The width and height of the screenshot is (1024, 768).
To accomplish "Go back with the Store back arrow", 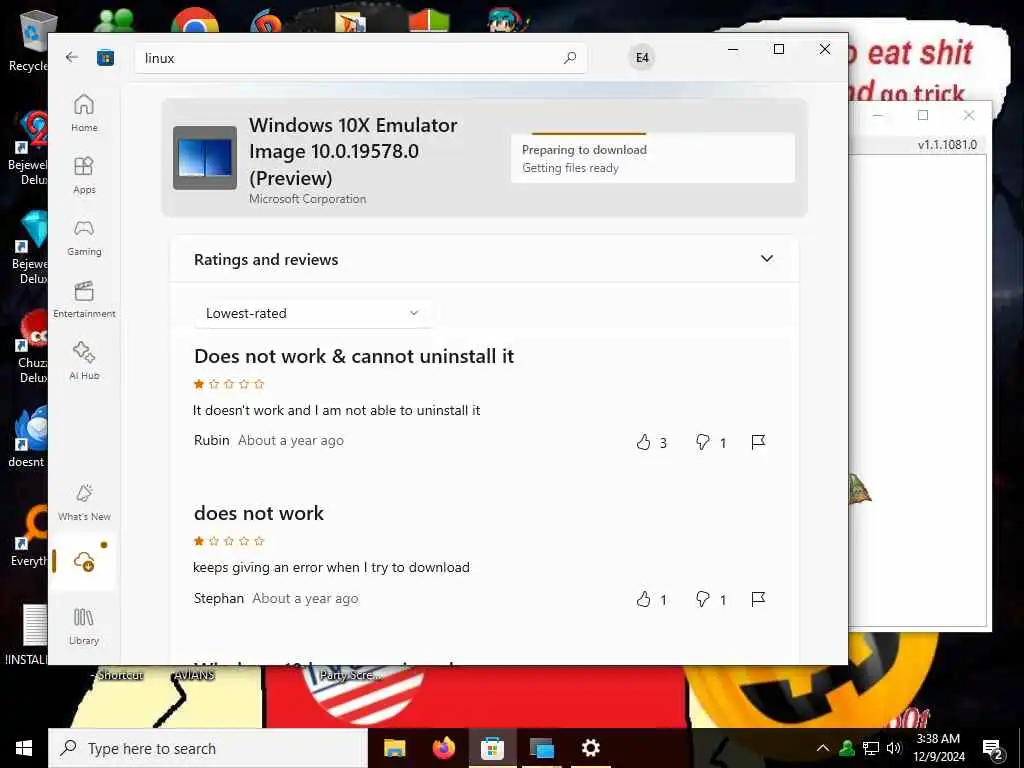I will click(x=72, y=57).
